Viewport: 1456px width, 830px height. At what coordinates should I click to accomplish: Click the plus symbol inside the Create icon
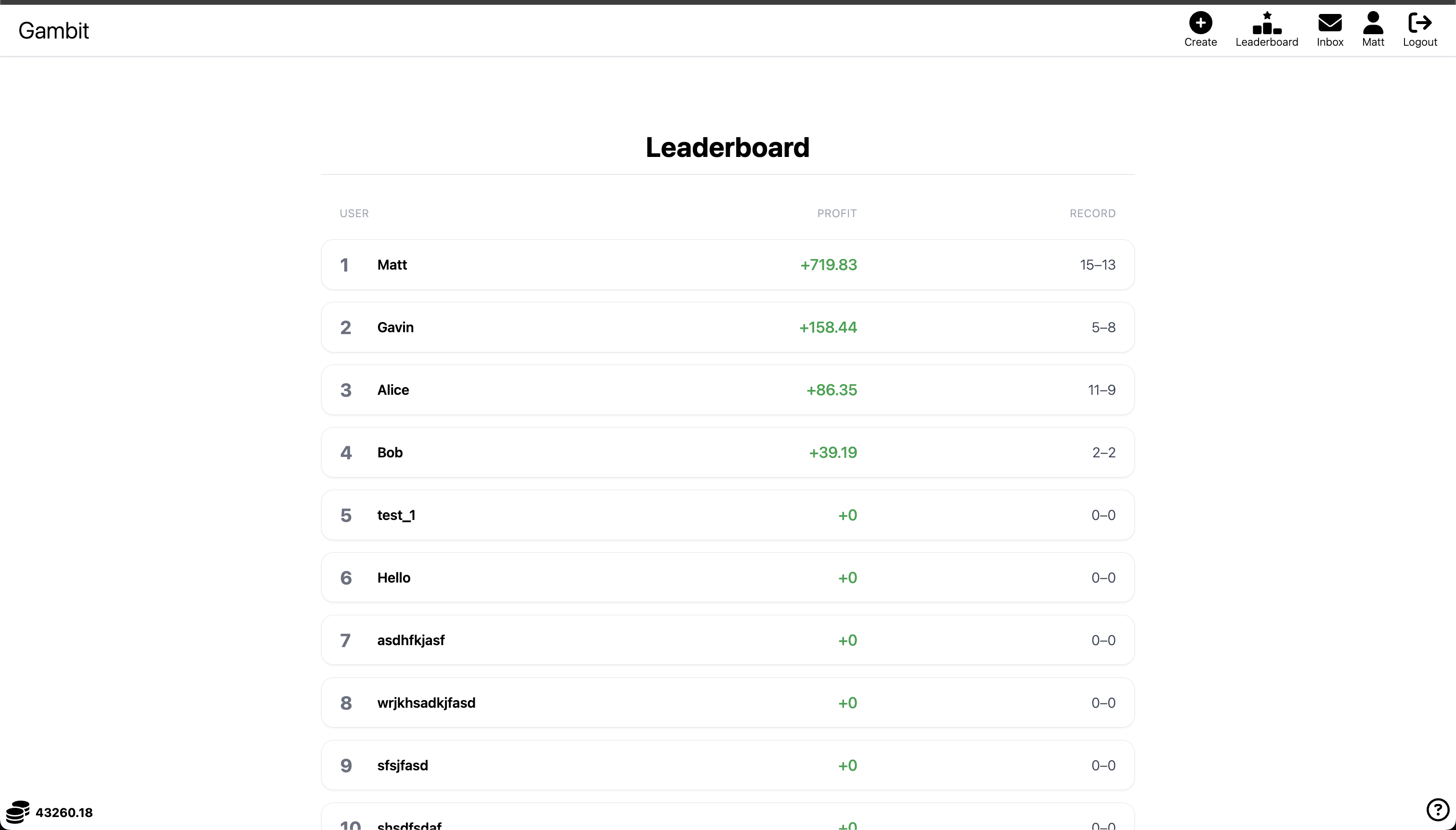(1200, 24)
